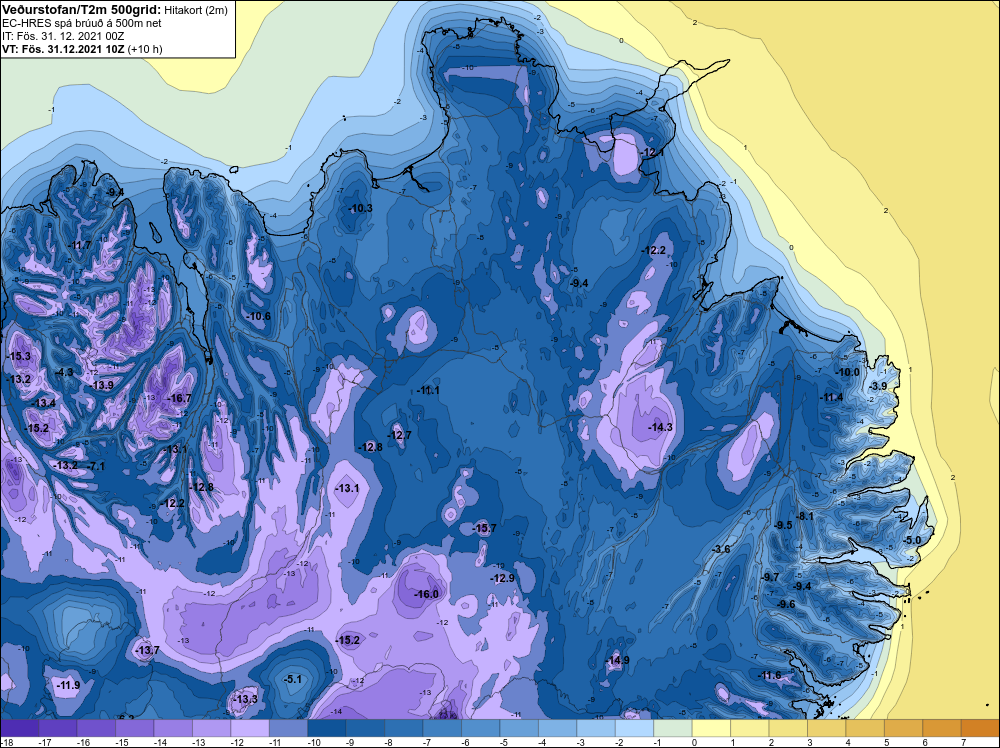
Task: Select the -3.9 temperature value on map
Action: 878,386
